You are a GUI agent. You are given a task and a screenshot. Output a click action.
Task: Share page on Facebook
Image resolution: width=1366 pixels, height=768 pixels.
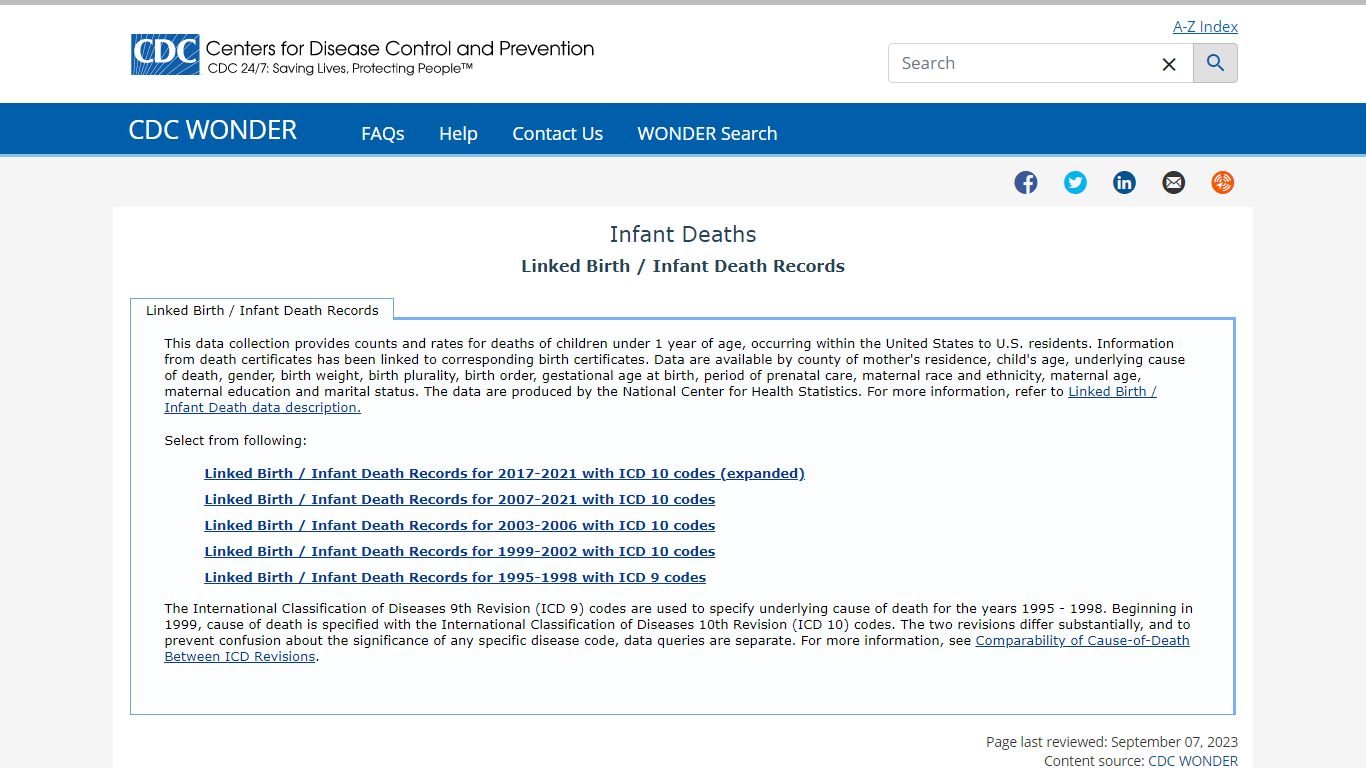[1026, 182]
